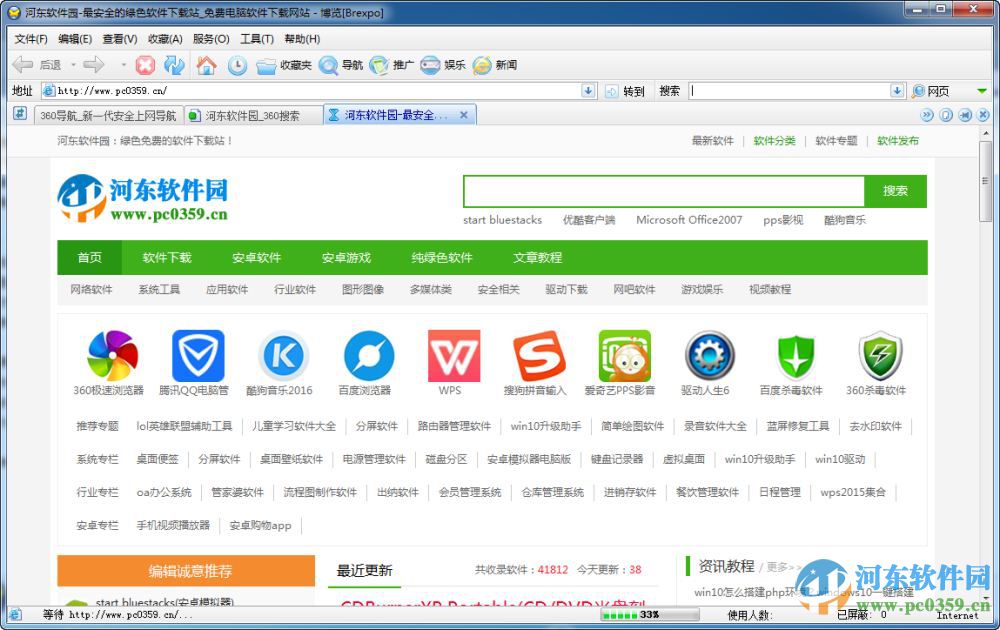Click the green 搜索 button
1000x630 pixels.
(895, 190)
